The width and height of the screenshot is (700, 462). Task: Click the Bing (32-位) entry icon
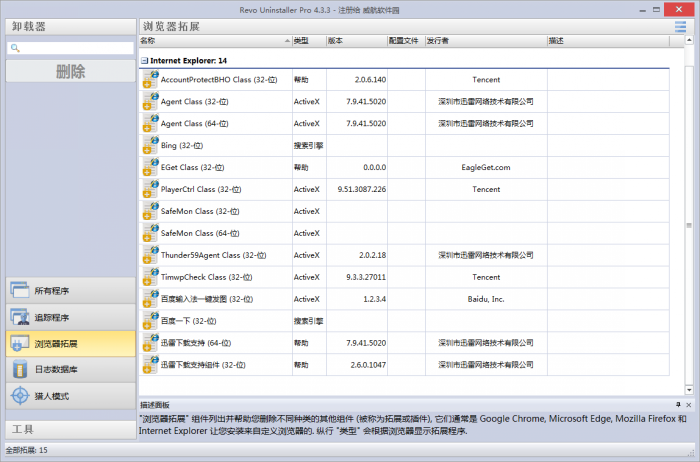(x=149, y=145)
